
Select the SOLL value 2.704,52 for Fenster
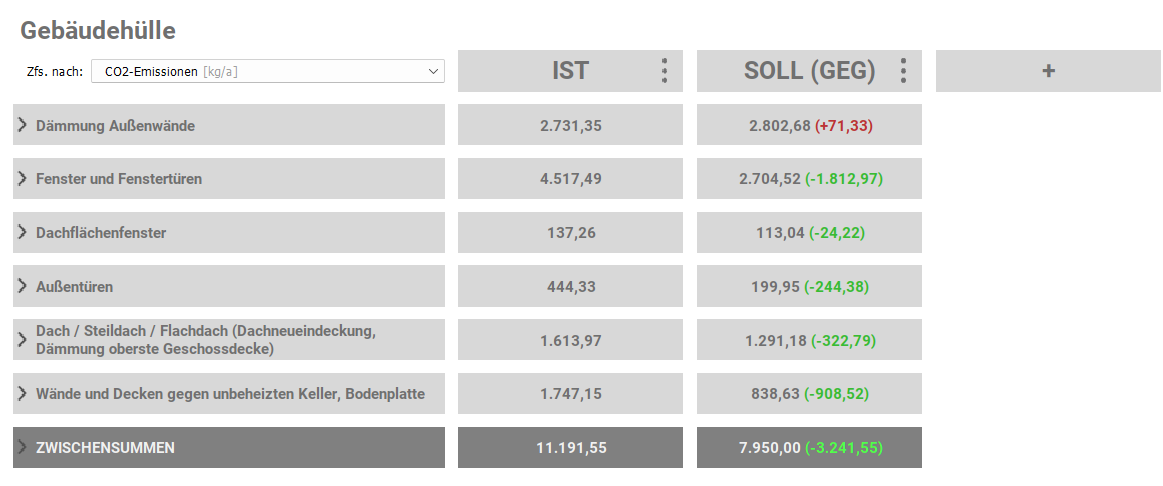pos(769,179)
